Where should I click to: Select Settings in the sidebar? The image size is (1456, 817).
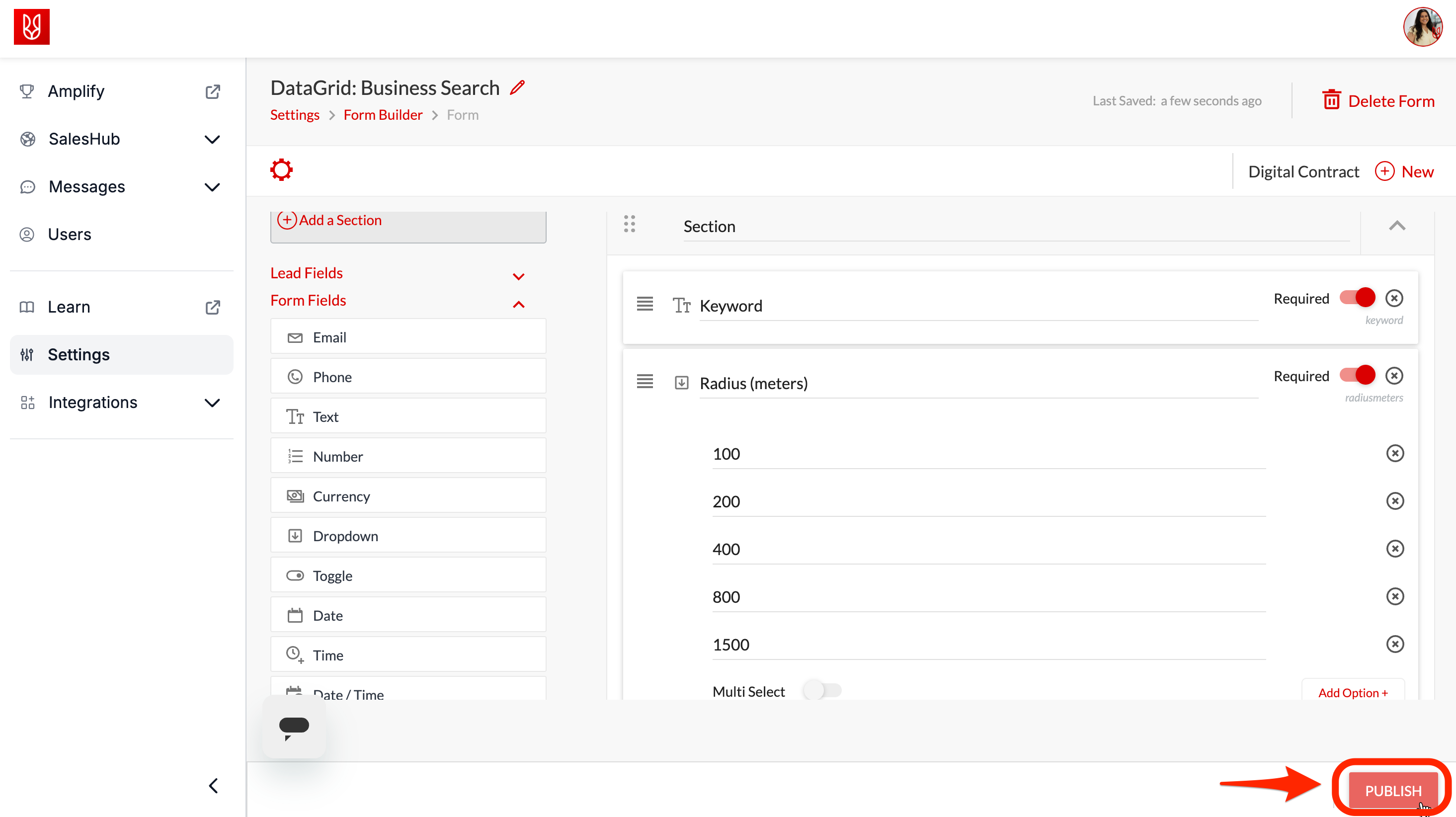coord(79,354)
